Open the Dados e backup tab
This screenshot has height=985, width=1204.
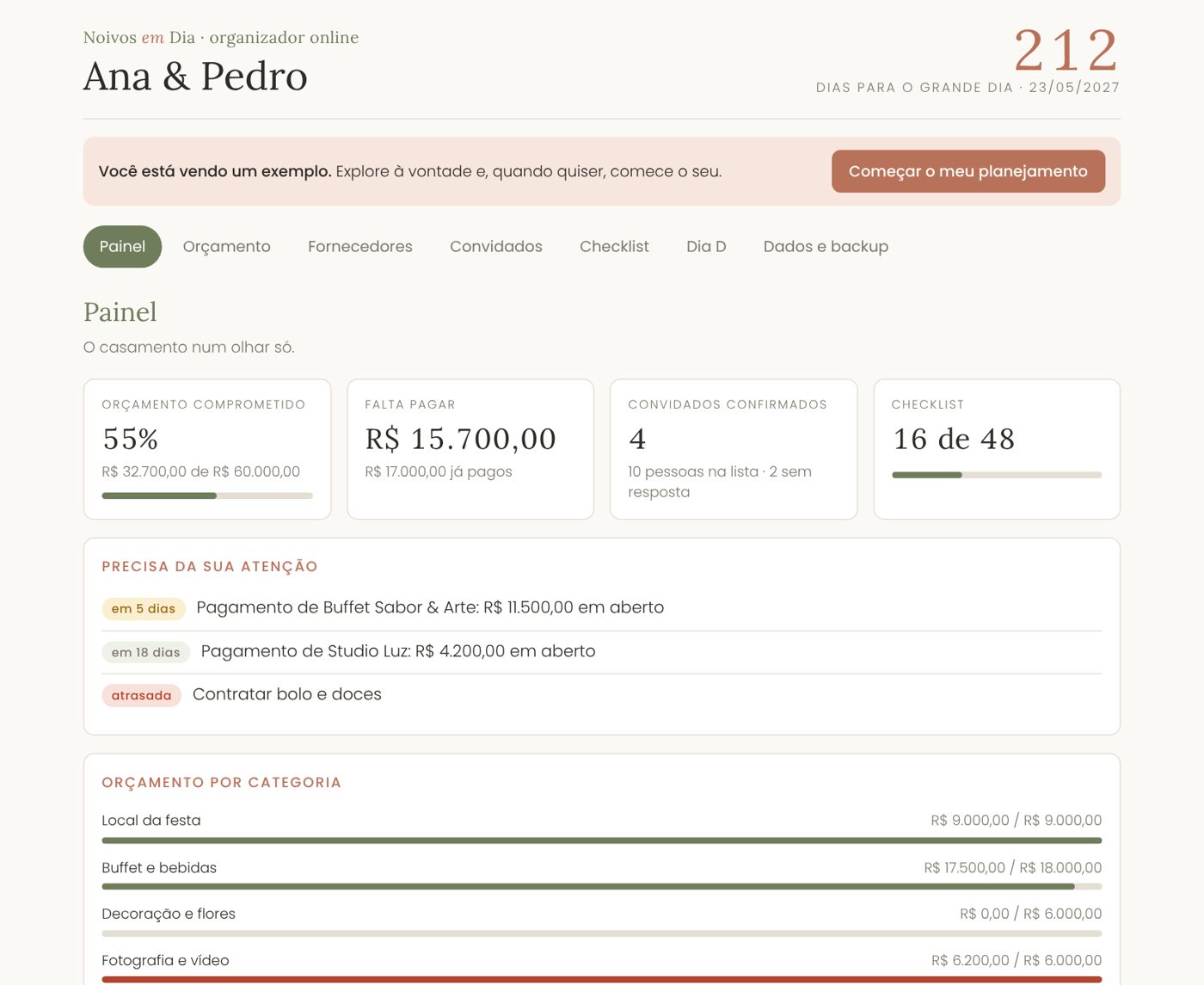pos(826,246)
